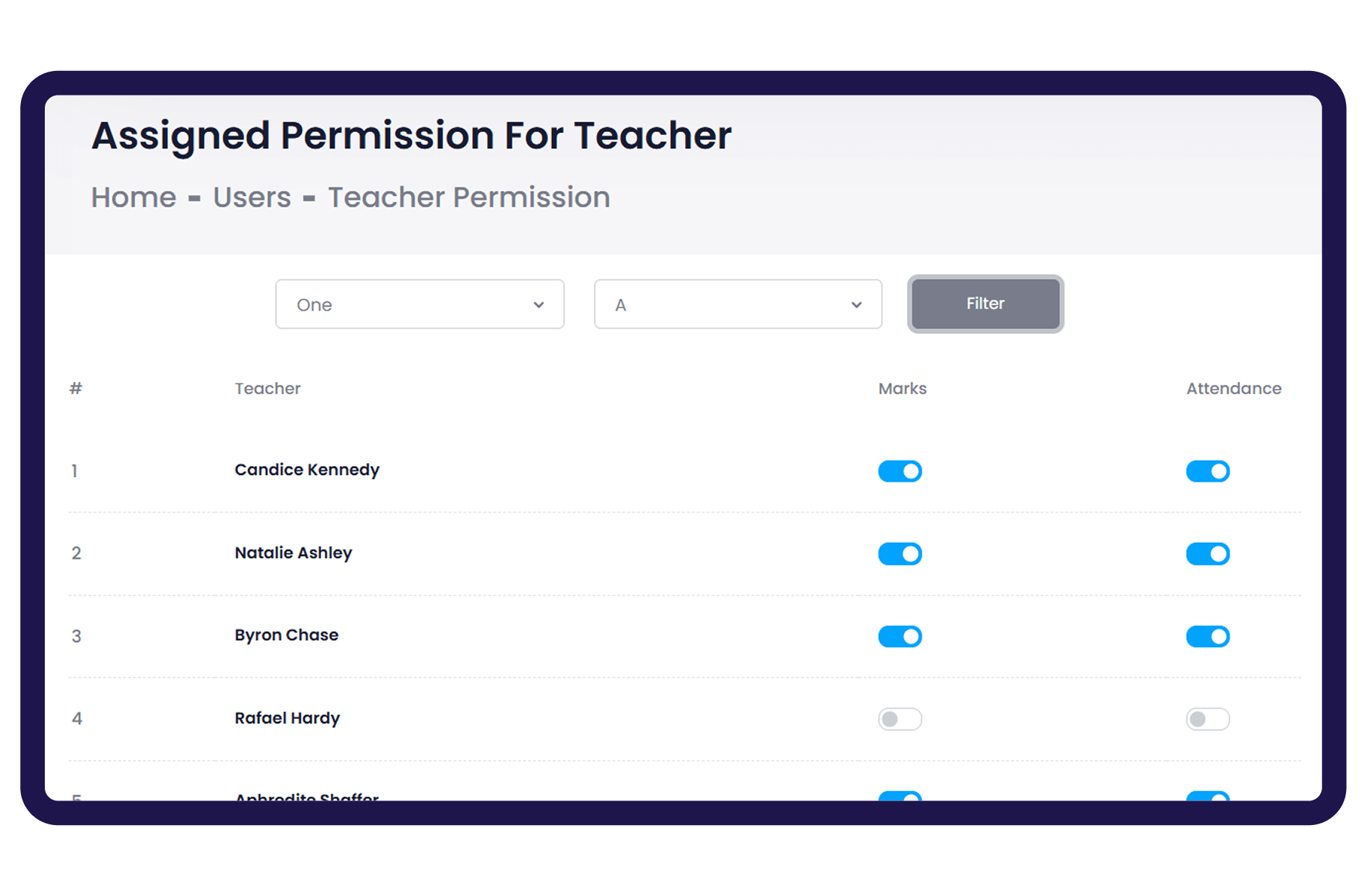Screen dimensions: 1367x896
Task: Toggle Attendance for Byron Chase
Action: tap(1207, 636)
